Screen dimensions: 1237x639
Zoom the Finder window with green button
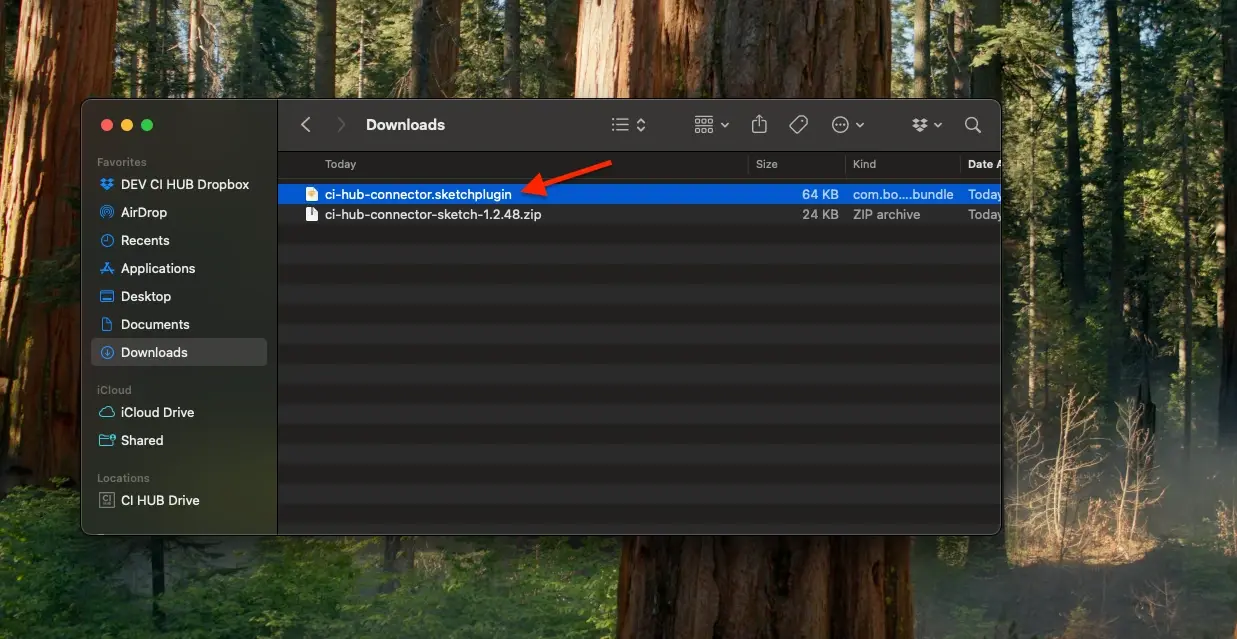[x=147, y=125]
